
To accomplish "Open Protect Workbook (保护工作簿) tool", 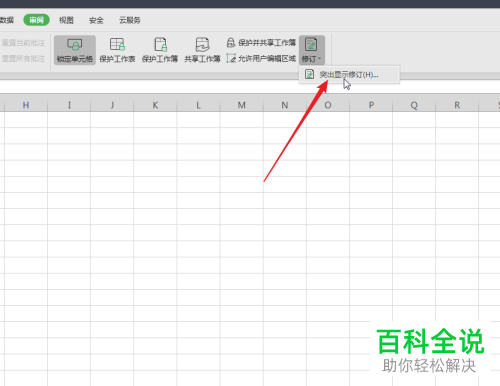I will click(160, 50).
